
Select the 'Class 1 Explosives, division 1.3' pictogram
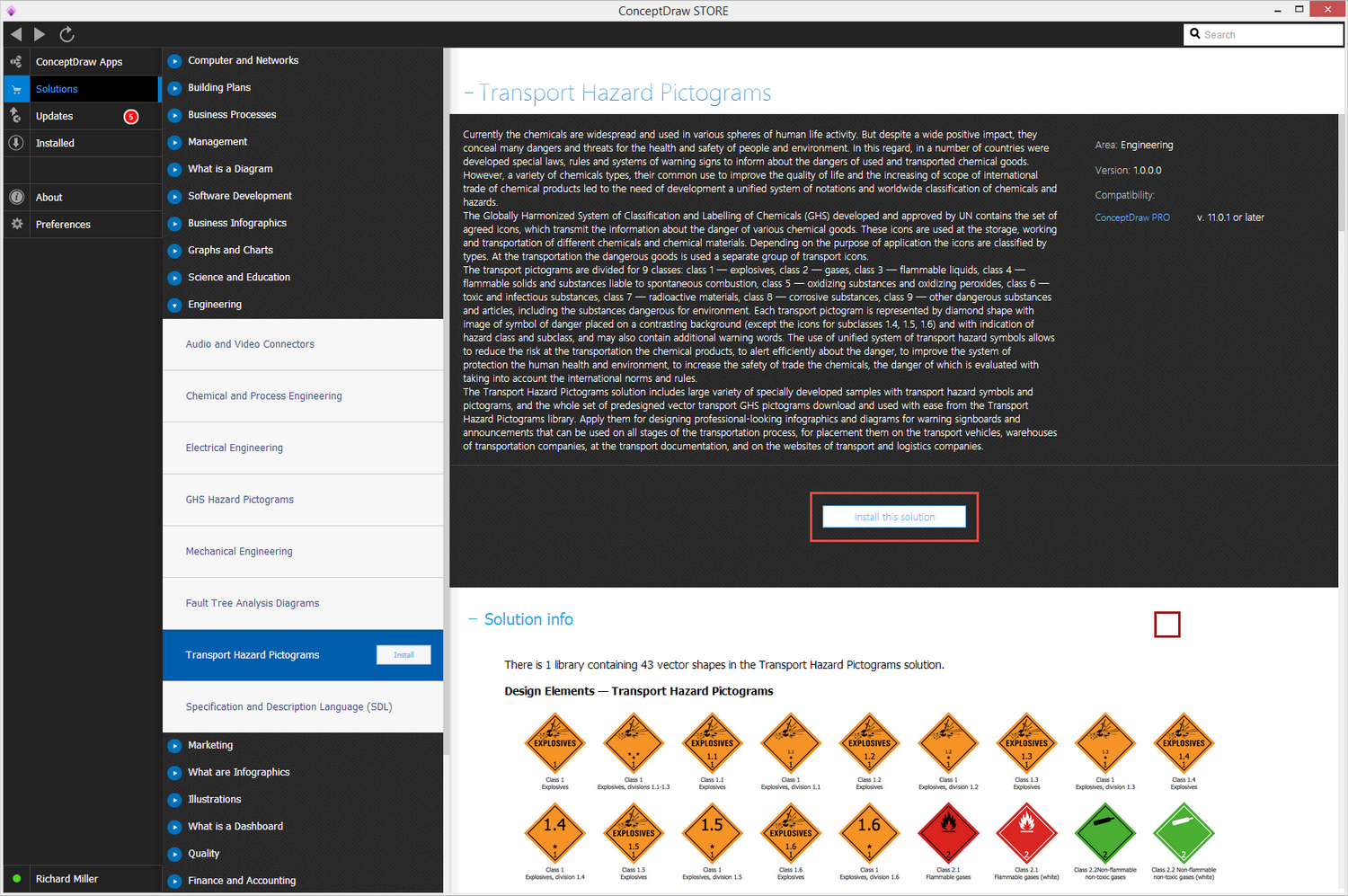(x=1105, y=742)
